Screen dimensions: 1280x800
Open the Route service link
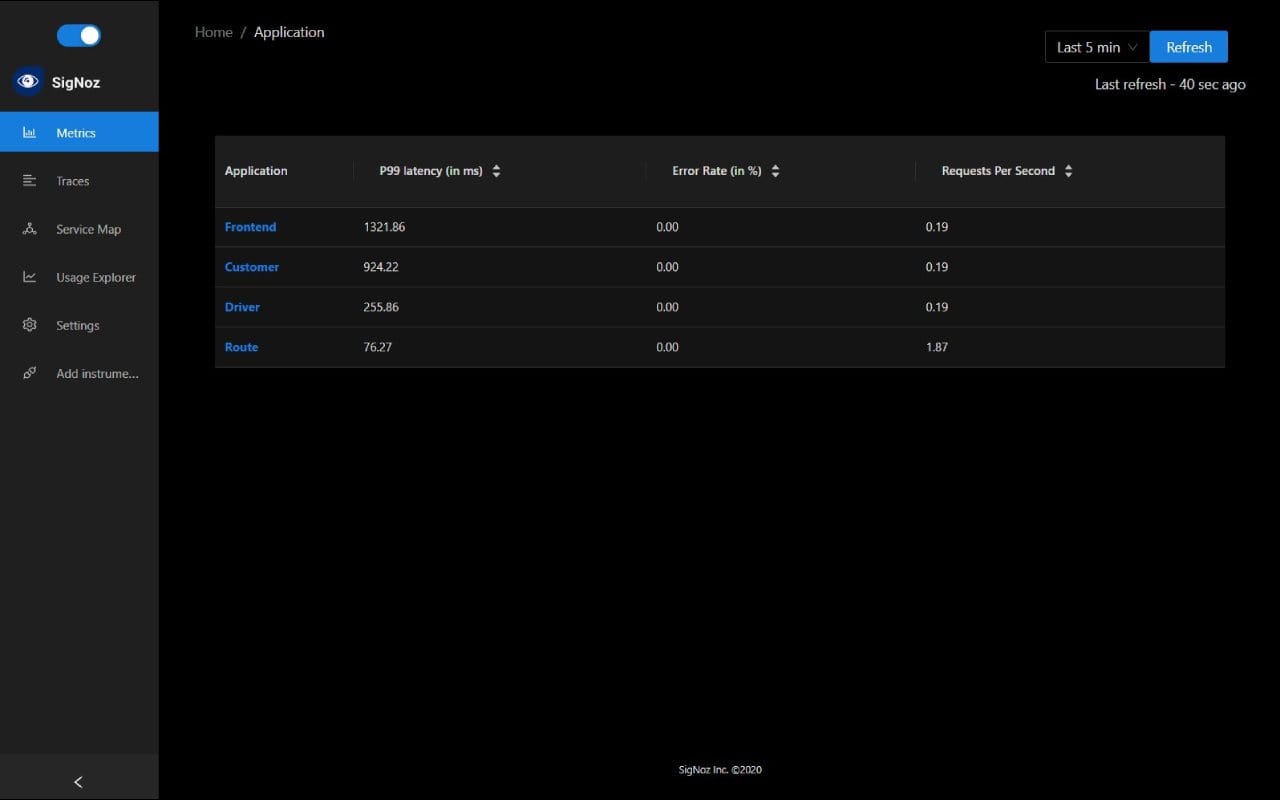point(241,347)
